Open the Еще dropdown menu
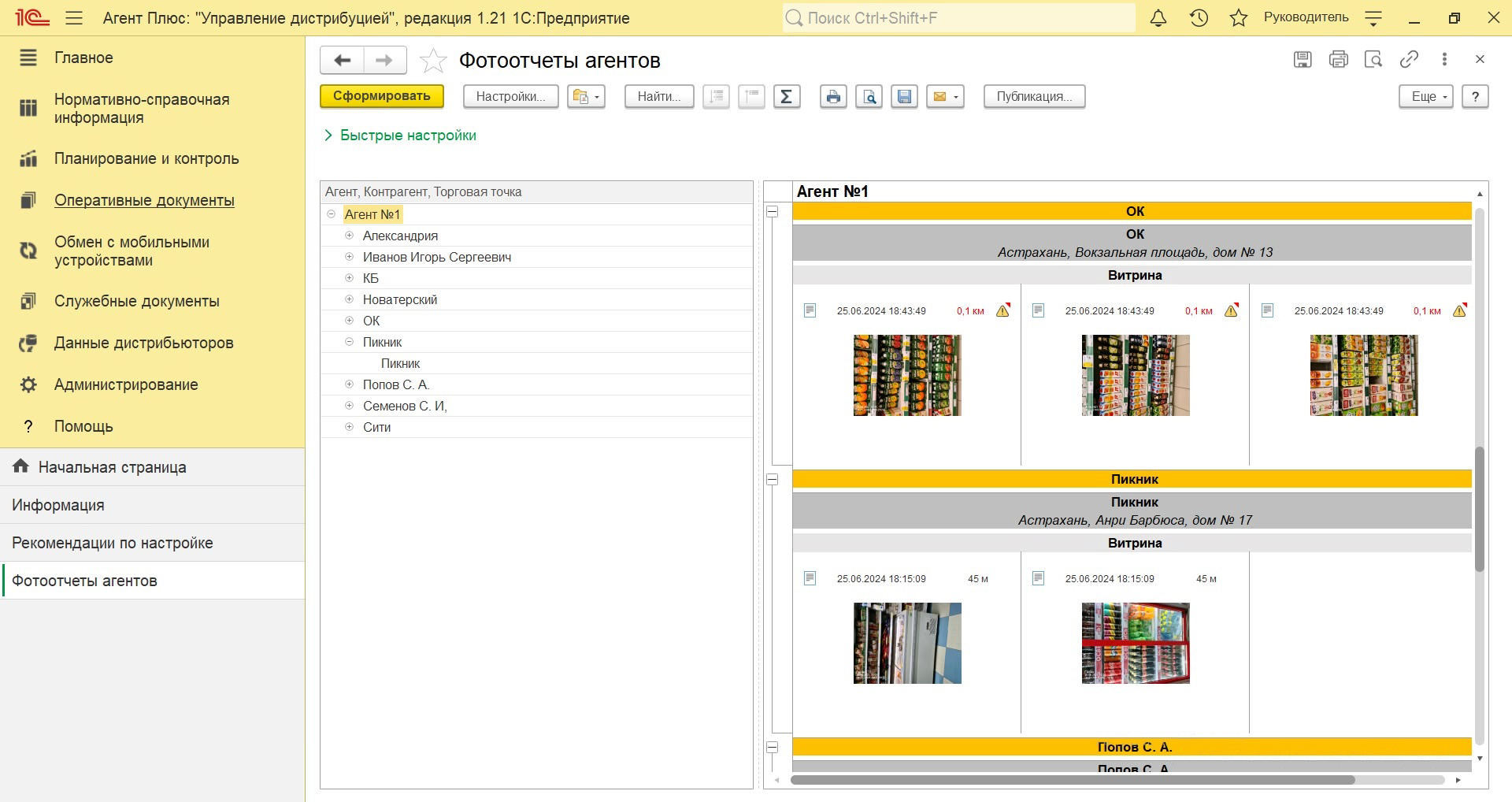Viewport: 1512px width, 802px height. [x=1425, y=96]
